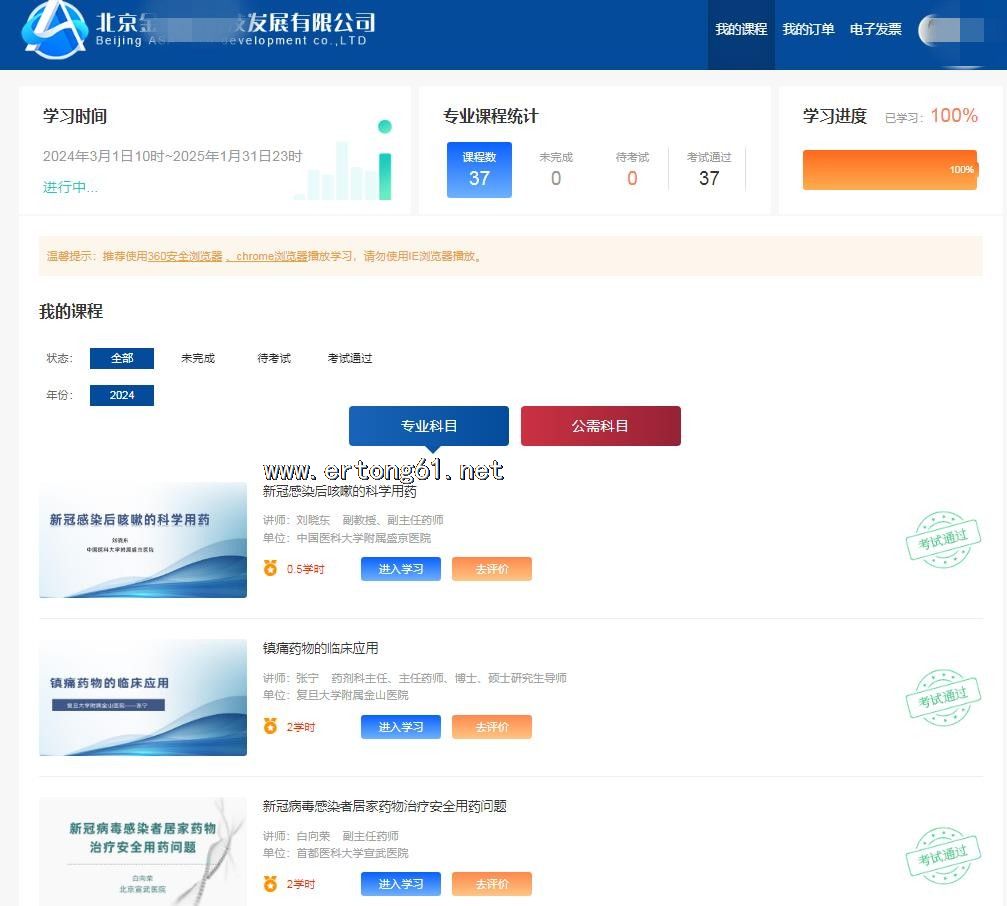The height and width of the screenshot is (906, 1007).
Task: Select the 全部 status filter
Action: [122, 358]
